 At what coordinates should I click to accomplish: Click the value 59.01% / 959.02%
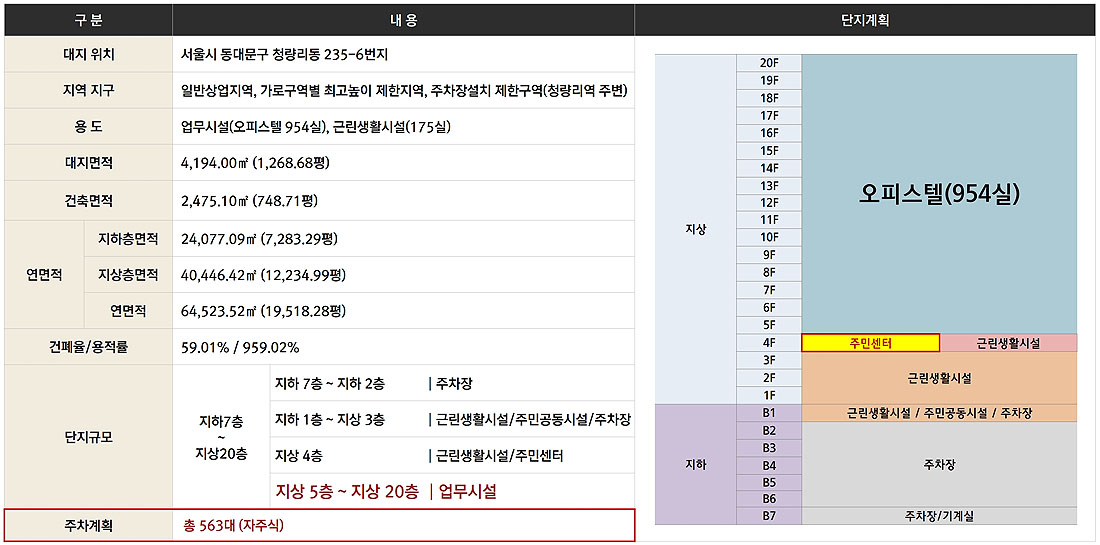pos(240,346)
